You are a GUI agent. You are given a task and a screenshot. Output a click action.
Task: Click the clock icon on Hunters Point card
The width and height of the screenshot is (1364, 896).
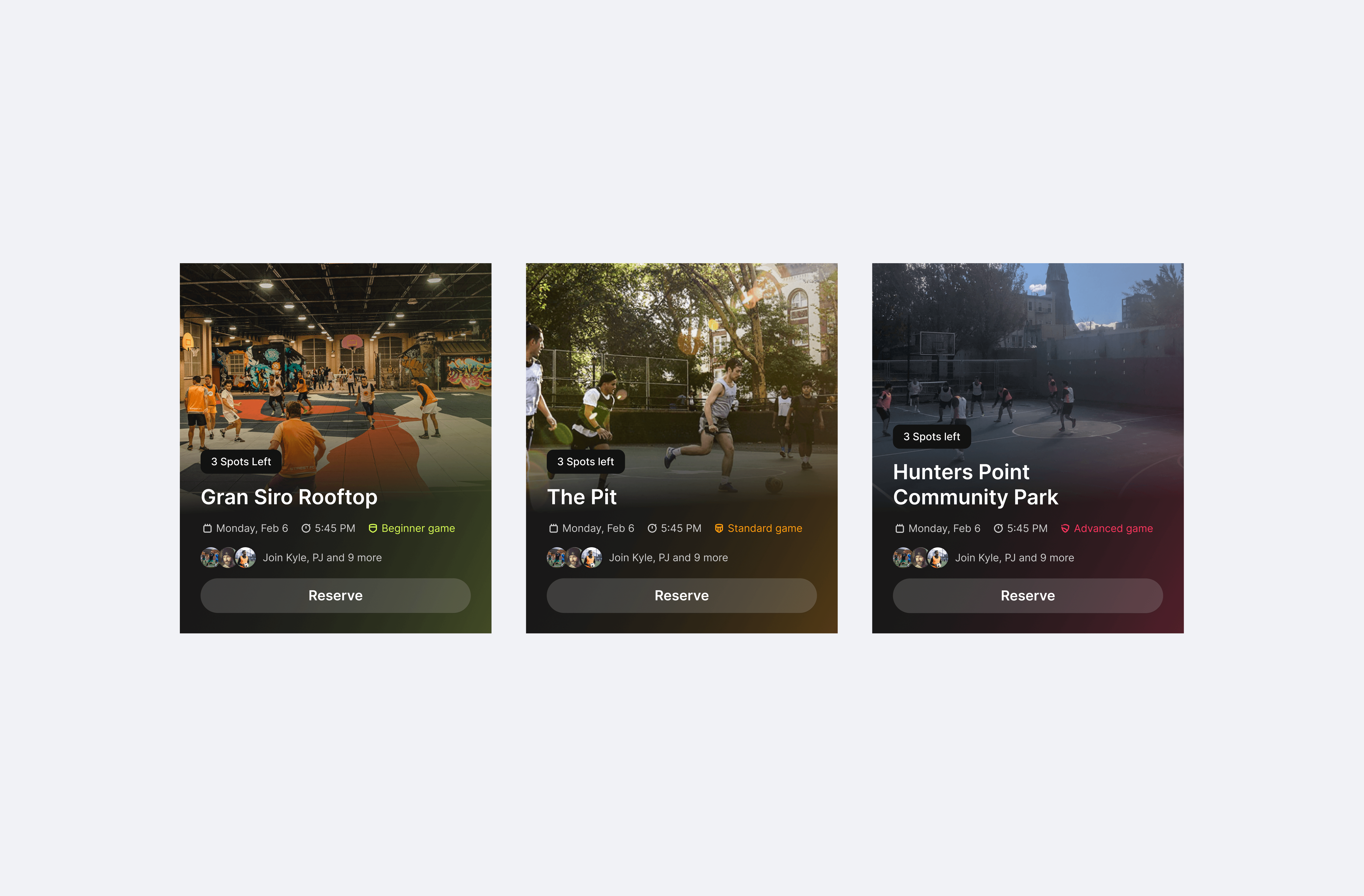[998, 528]
